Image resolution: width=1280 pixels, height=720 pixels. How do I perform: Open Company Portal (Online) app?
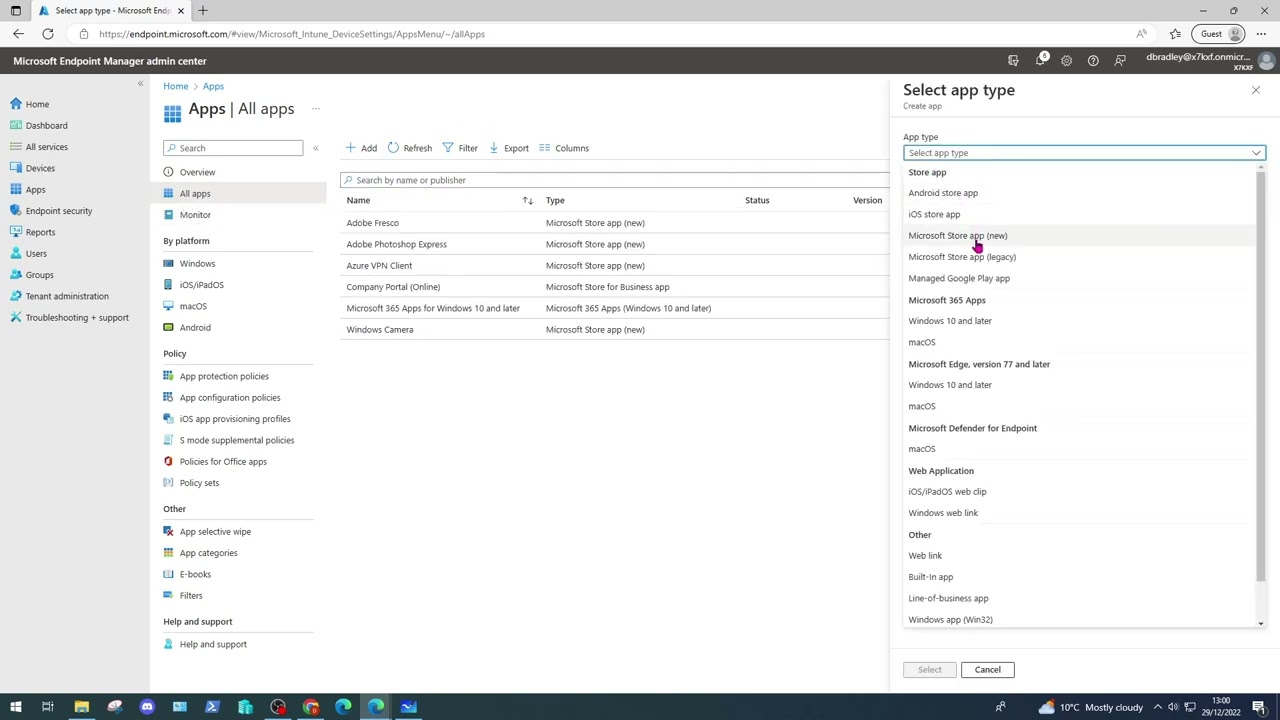click(x=393, y=287)
